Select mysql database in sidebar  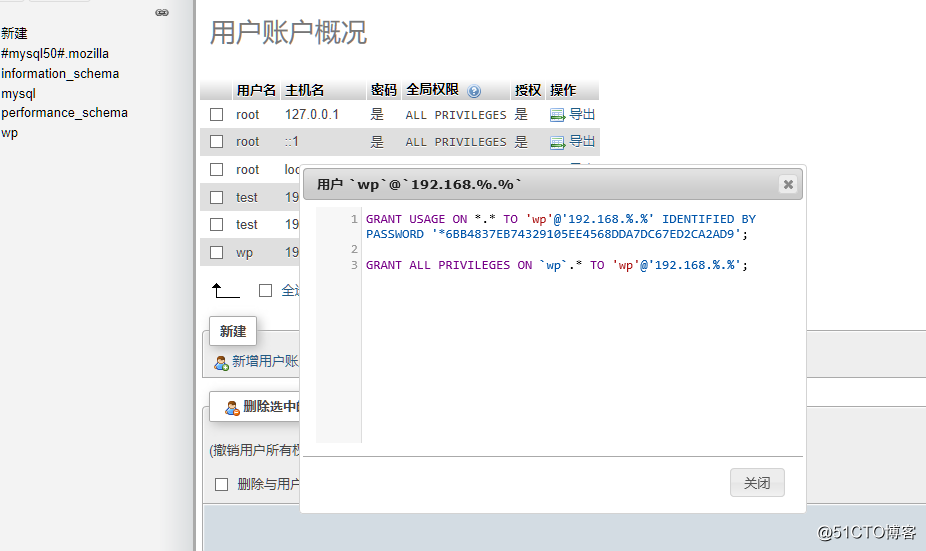coord(18,94)
